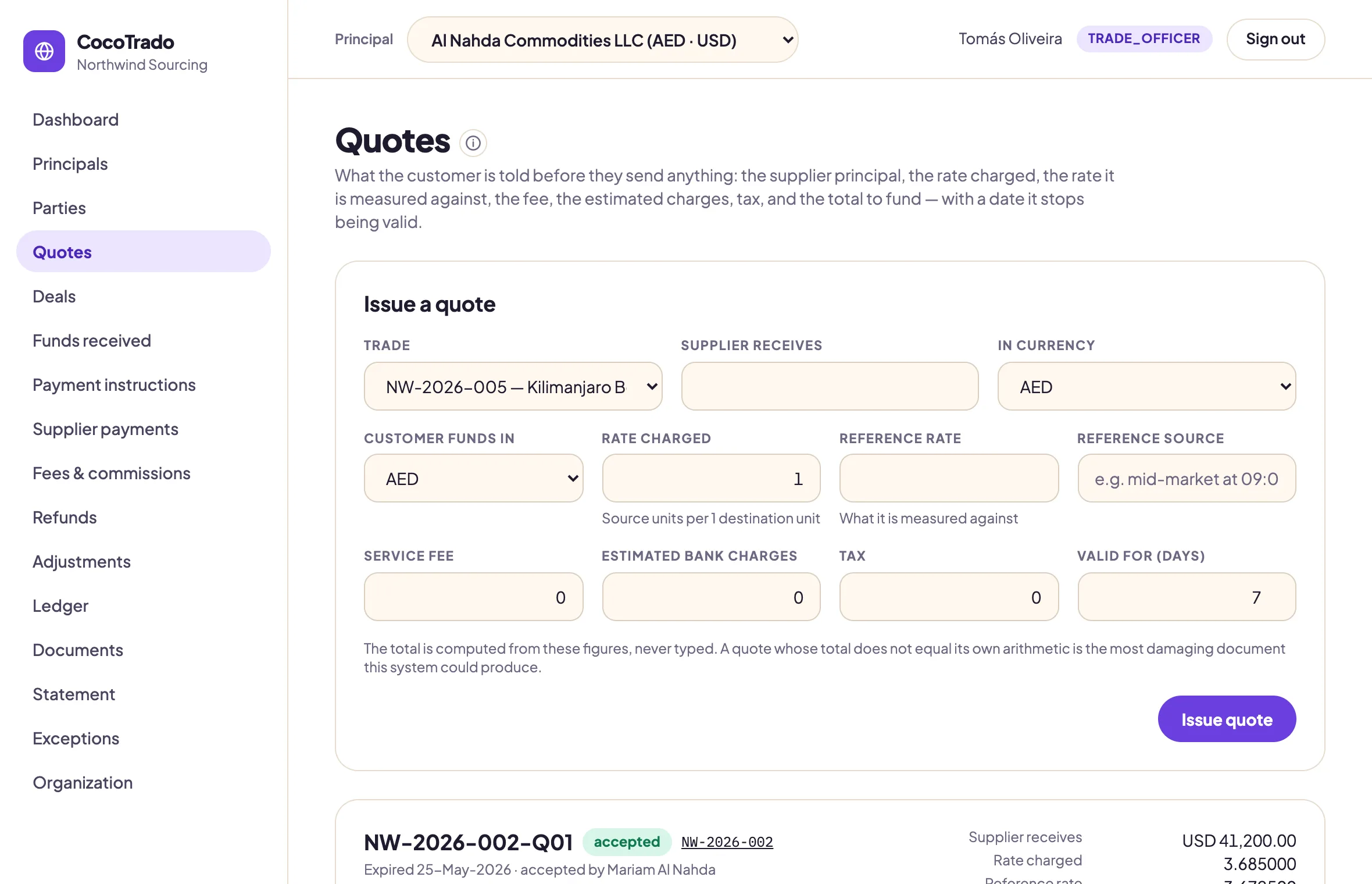1372x884 pixels.
Task: Click the Valid For (Days) field
Action: (1187, 597)
